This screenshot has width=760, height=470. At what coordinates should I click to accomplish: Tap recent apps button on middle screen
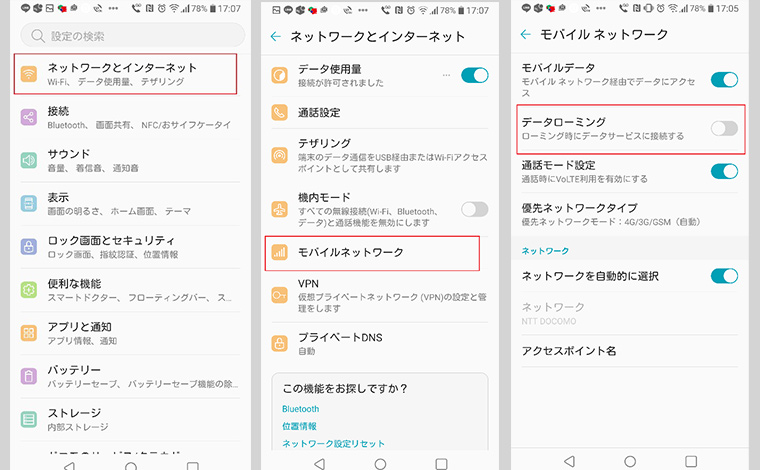[442, 464]
